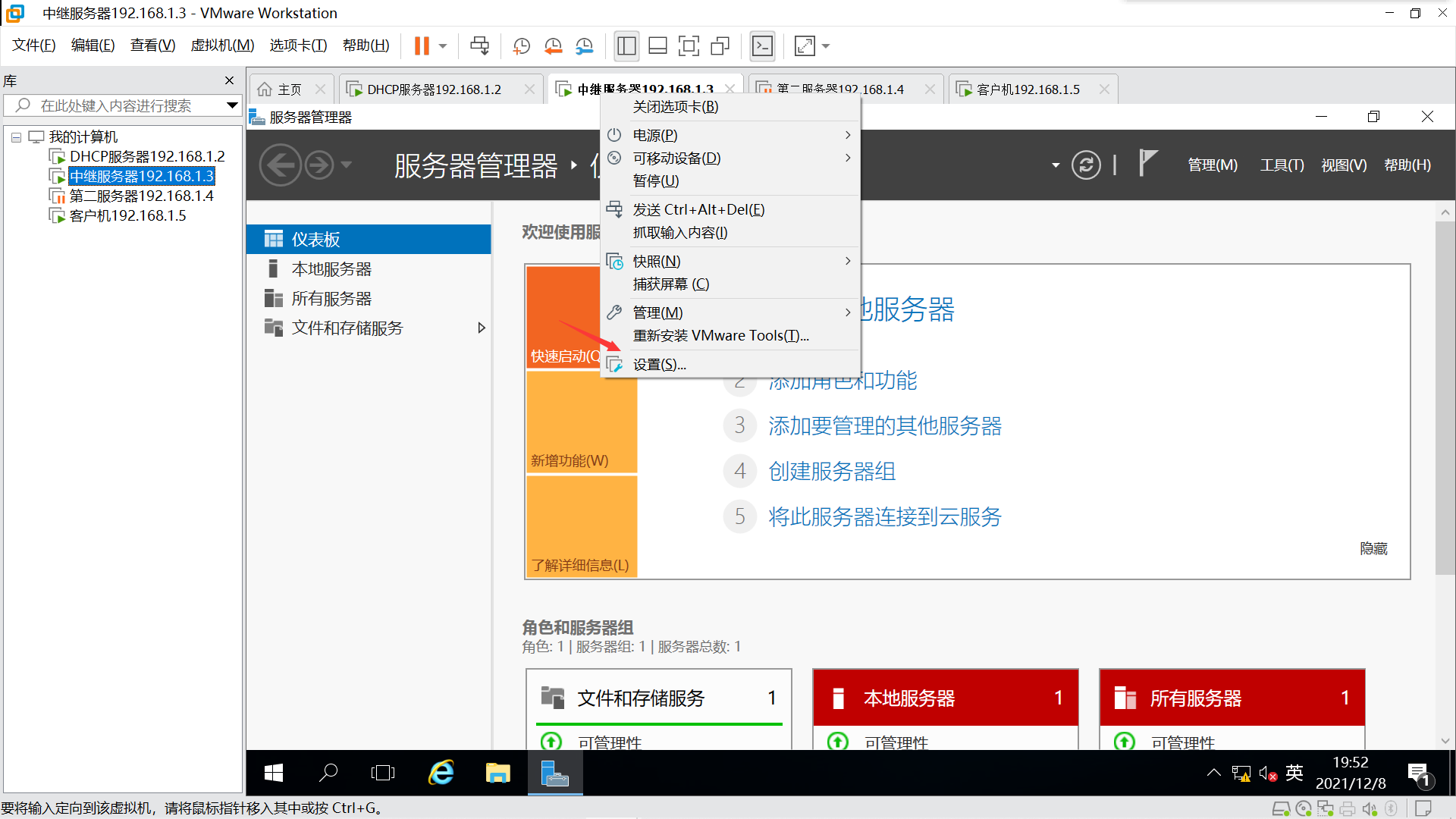
Task: Open Internet Explorer from guest taskbar
Action: coord(441,773)
